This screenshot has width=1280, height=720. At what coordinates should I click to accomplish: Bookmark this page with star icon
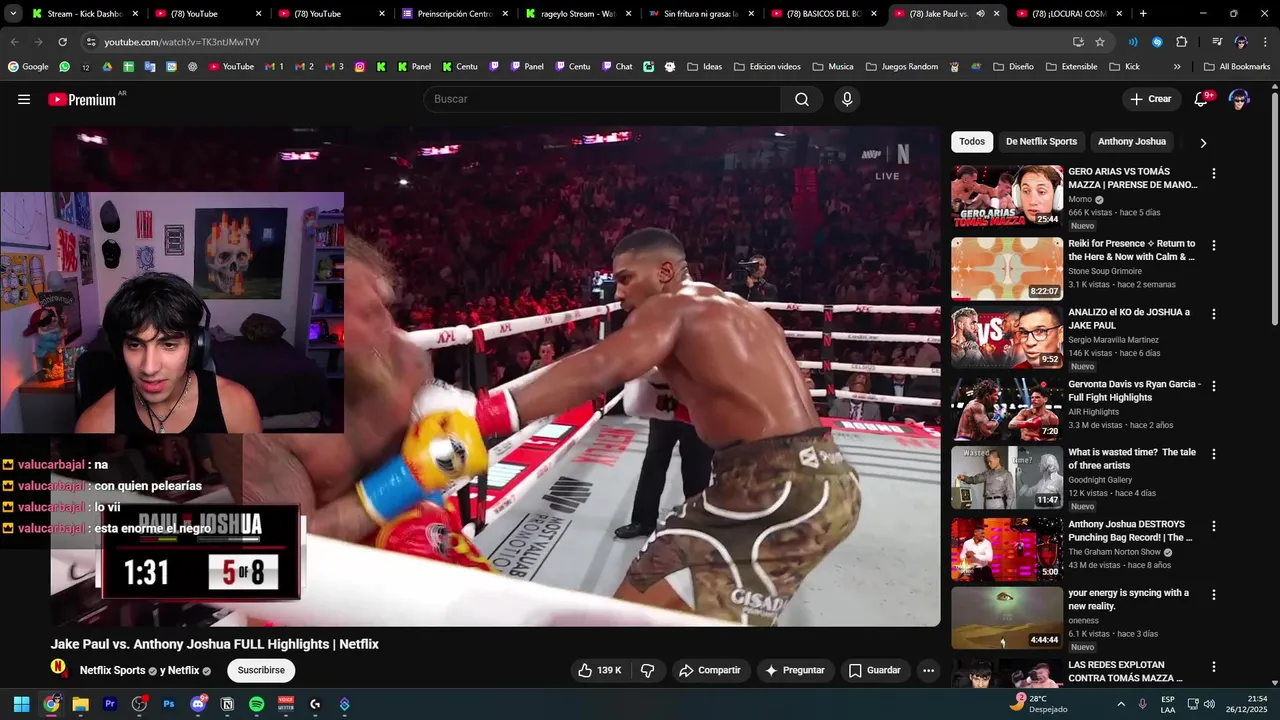pyautogui.click(x=1100, y=42)
